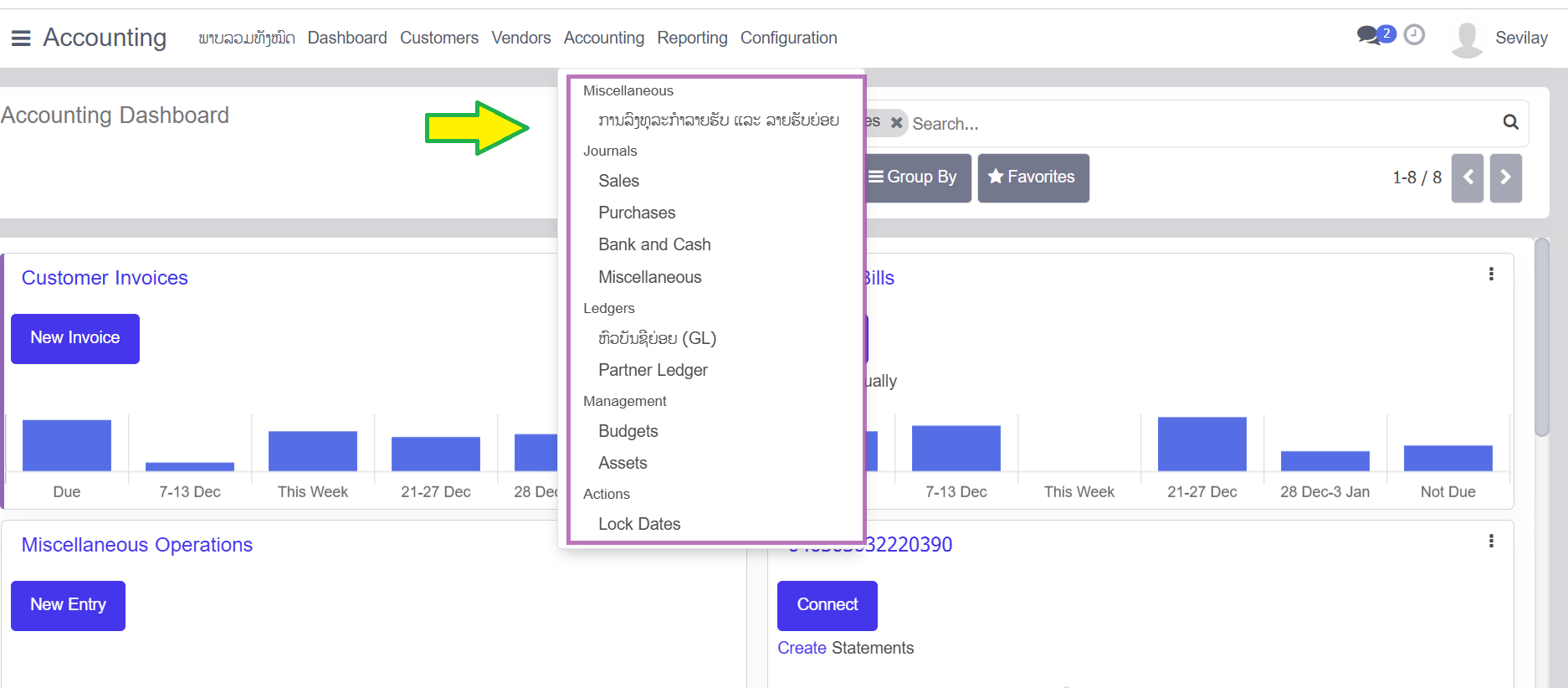Select Bank and Cash from Journals
The height and width of the screenshot is (688, 1568).
[x=654, y=244]
